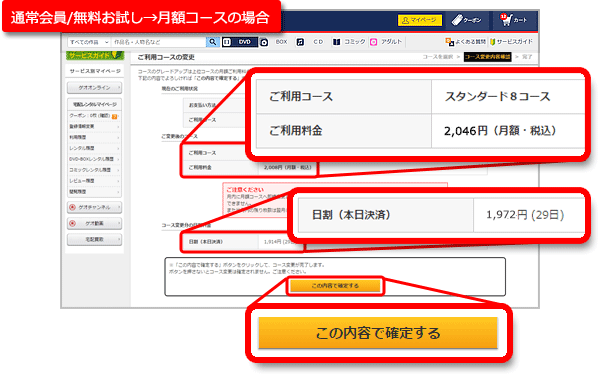The width and height of the screenshot is (600, 382).
Task: Click the pink icon beside アダルト
Action: (x=373, y=42)
